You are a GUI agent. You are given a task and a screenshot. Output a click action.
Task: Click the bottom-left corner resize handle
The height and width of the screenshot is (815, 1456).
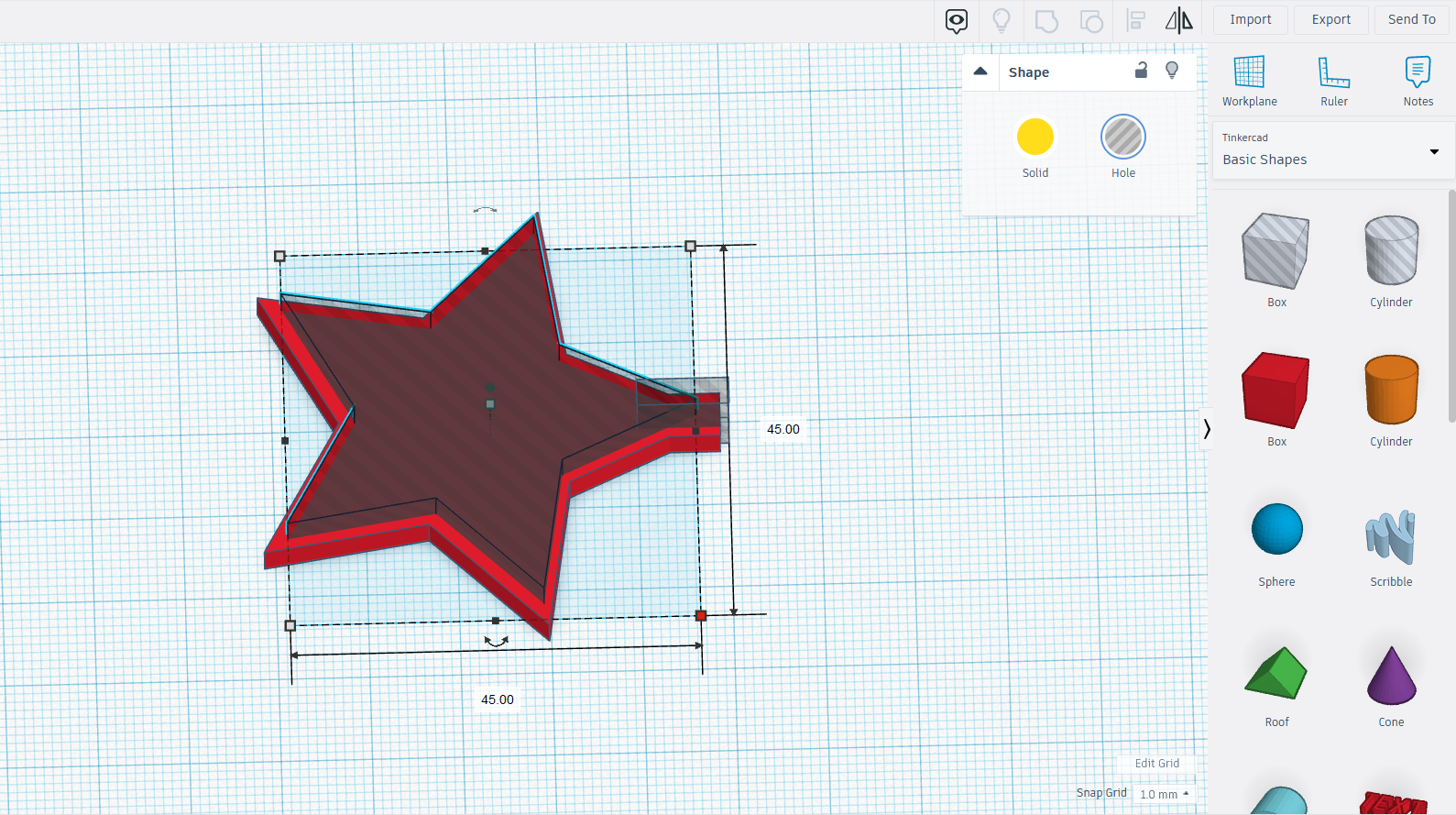point(290,625)
